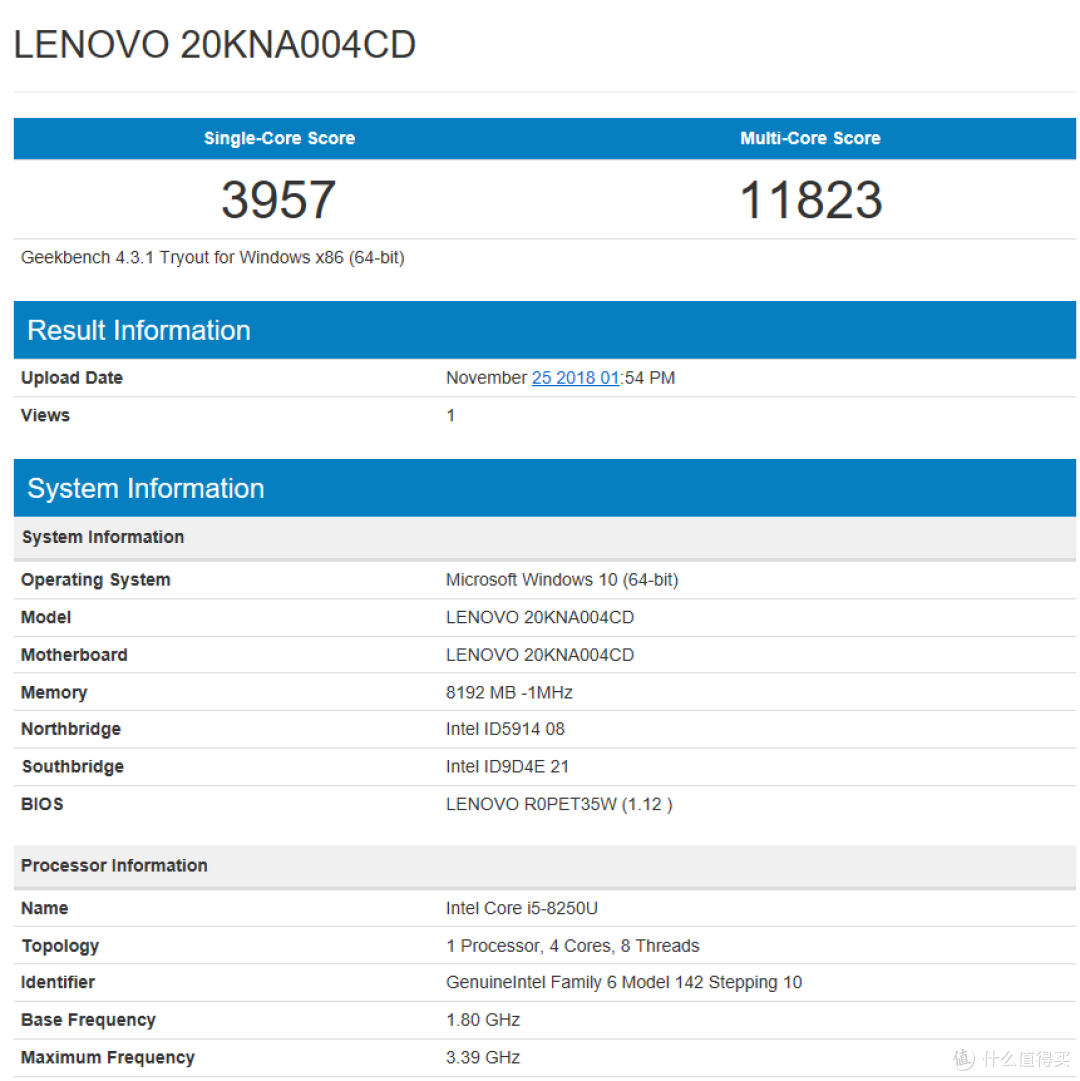Viewport: 1080px width, 1081px height.
Task: Click the BIOS row label
Action: coord(42,804)
